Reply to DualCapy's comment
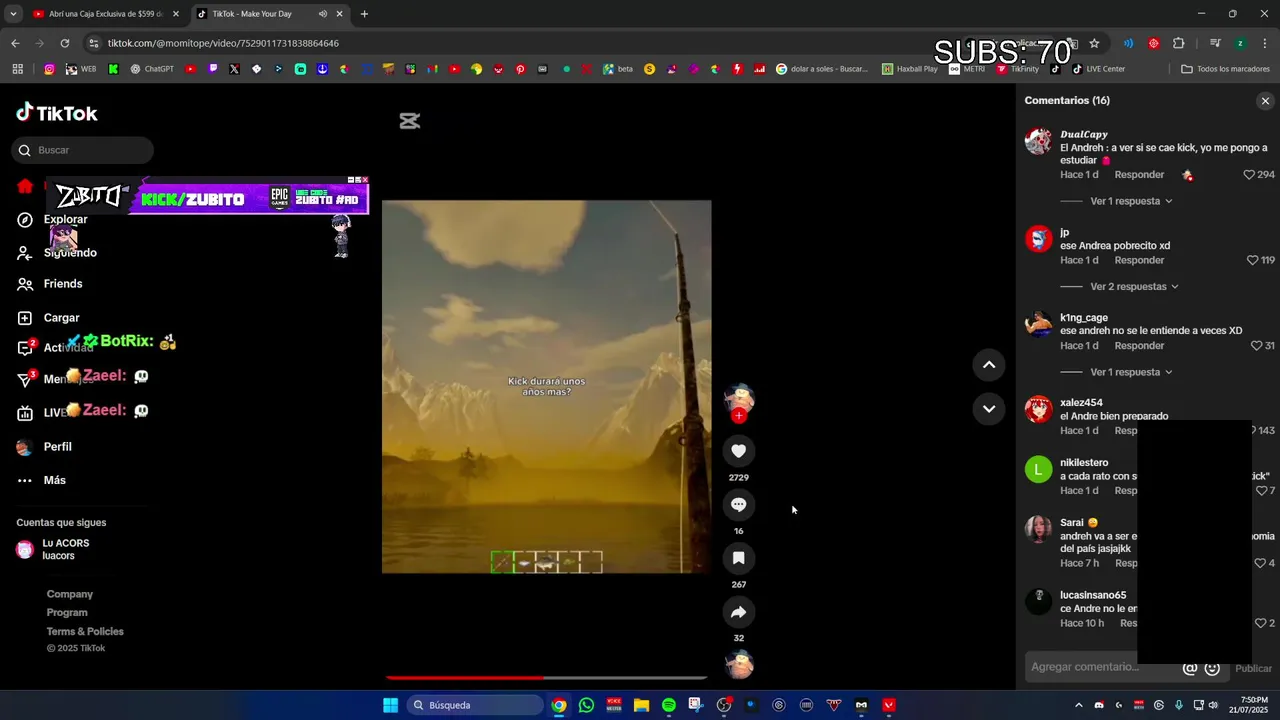Image resolution: width=1280 pixels, height=720 pixels. coord(1139,175)
